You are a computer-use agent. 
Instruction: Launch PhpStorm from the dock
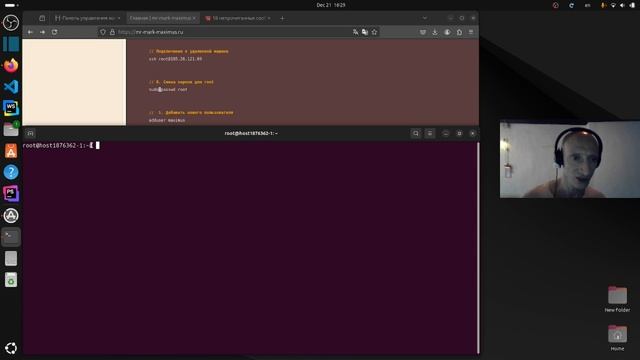(x=11, y=194)
